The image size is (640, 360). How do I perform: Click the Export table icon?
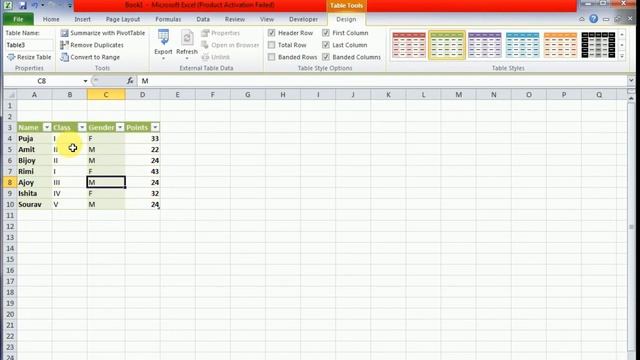tap(163, 38)
